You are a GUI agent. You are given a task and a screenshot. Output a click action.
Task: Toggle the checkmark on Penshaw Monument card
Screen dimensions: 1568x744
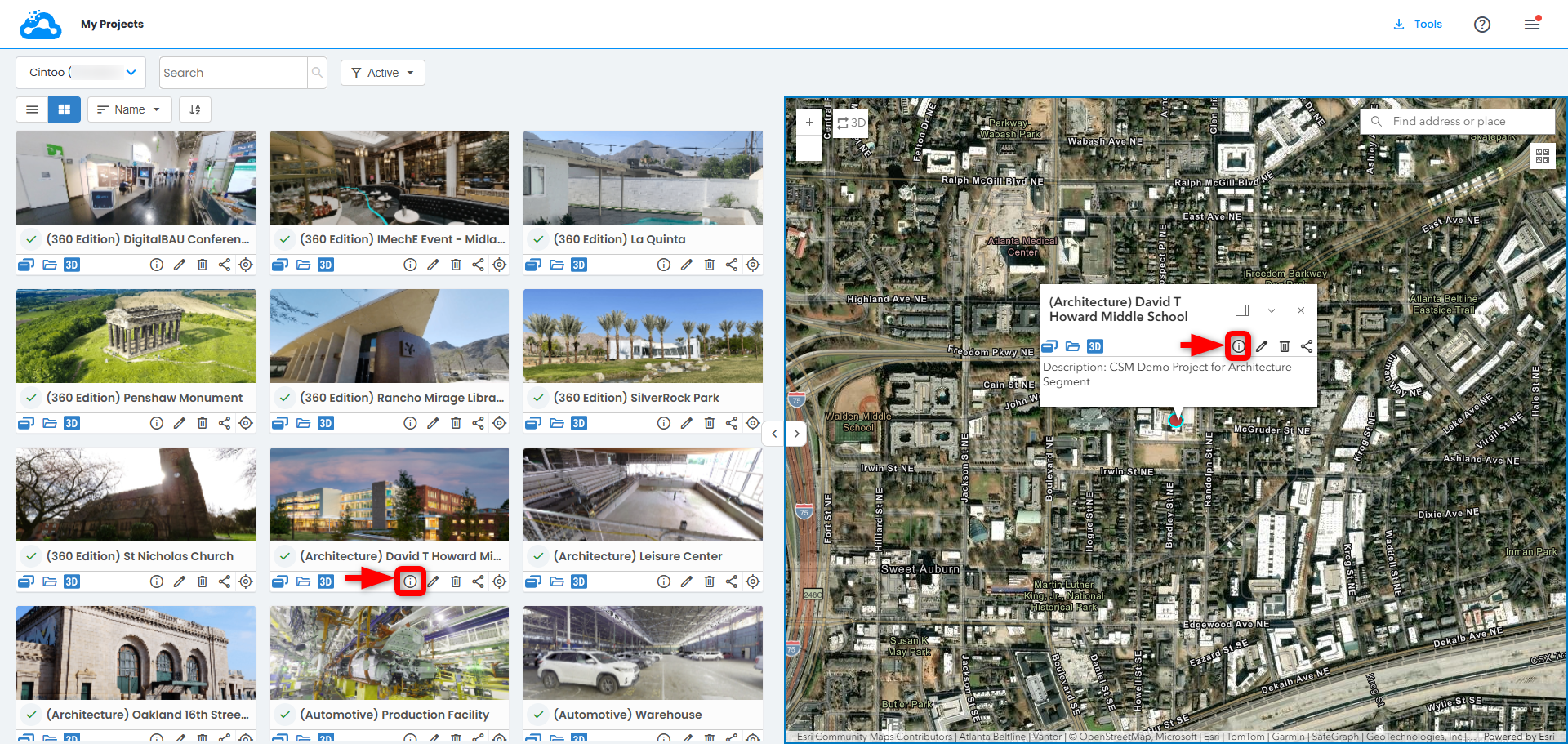tap(31, 398)
